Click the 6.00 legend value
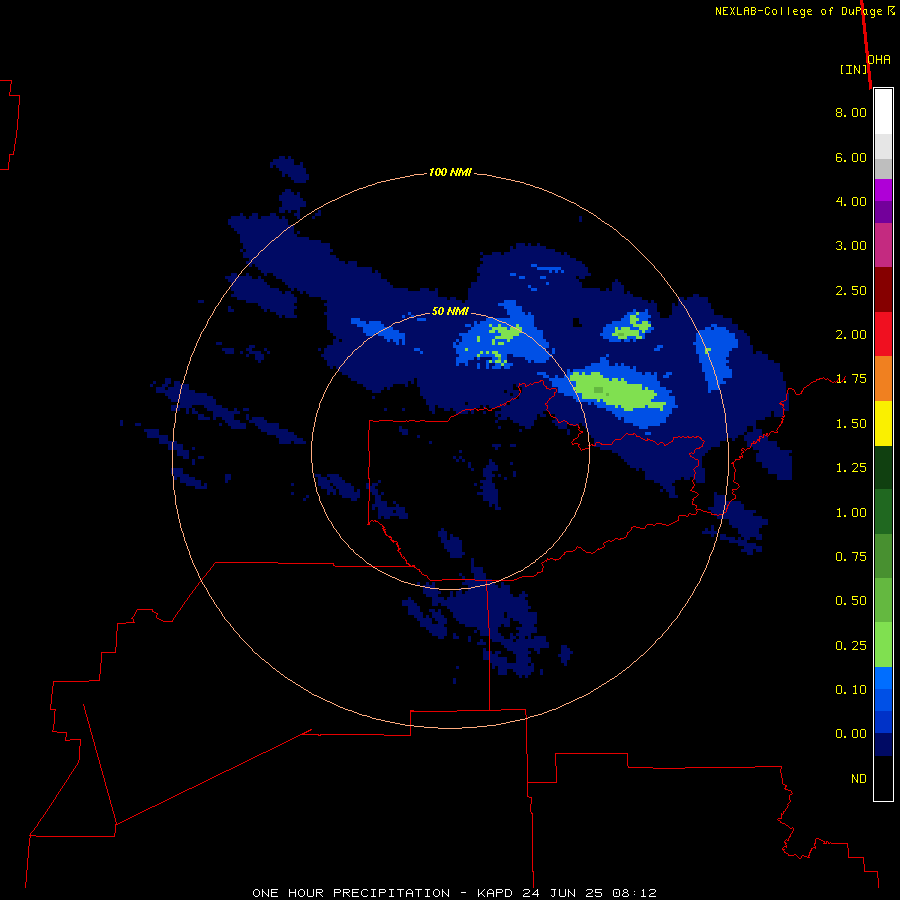Image resolution: width=900 pixels, height=900 pixels. pos(851,157)
